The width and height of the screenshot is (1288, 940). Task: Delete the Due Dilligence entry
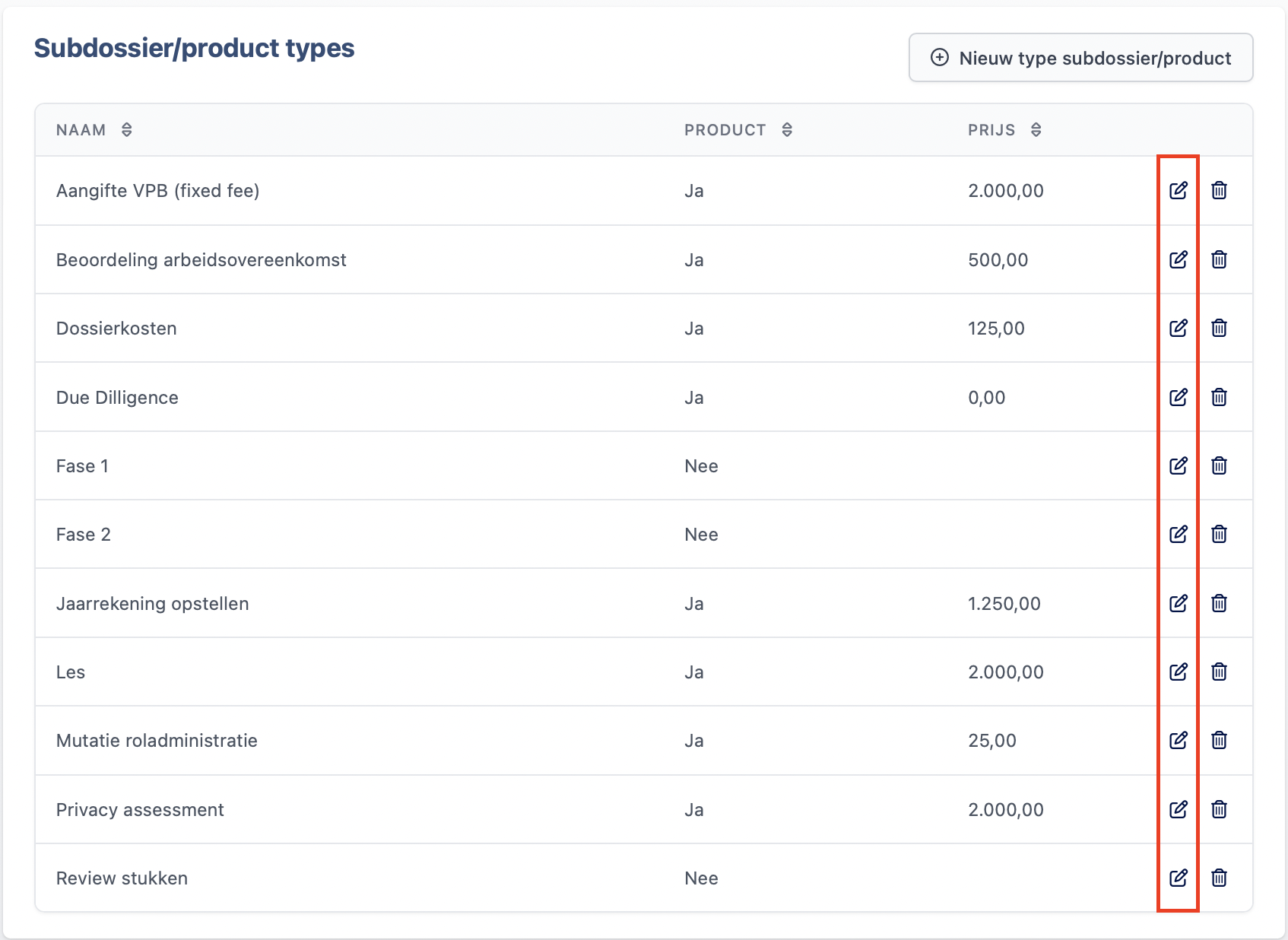(1219, 397)
